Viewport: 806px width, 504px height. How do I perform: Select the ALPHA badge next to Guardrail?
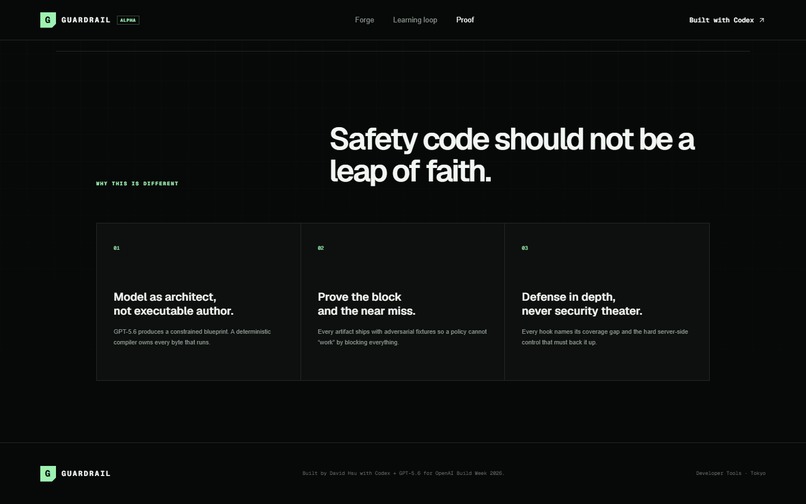[x=128, y=20]
